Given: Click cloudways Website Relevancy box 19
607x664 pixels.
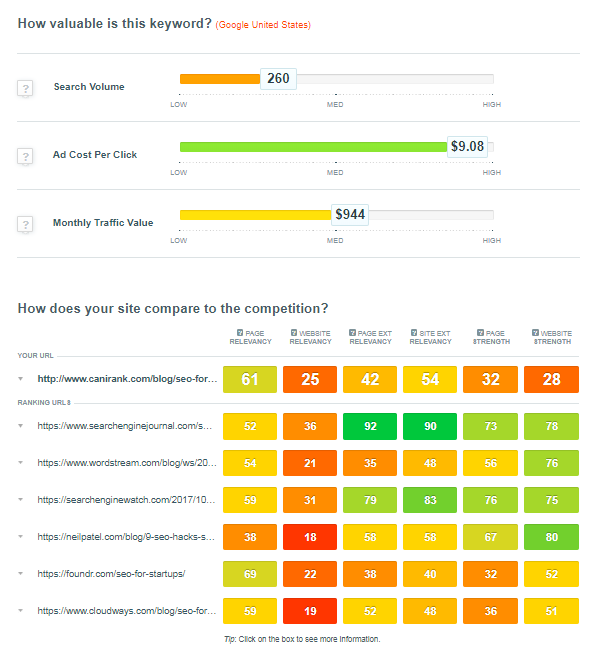Looking at the screenshot, I should point(310,611).
